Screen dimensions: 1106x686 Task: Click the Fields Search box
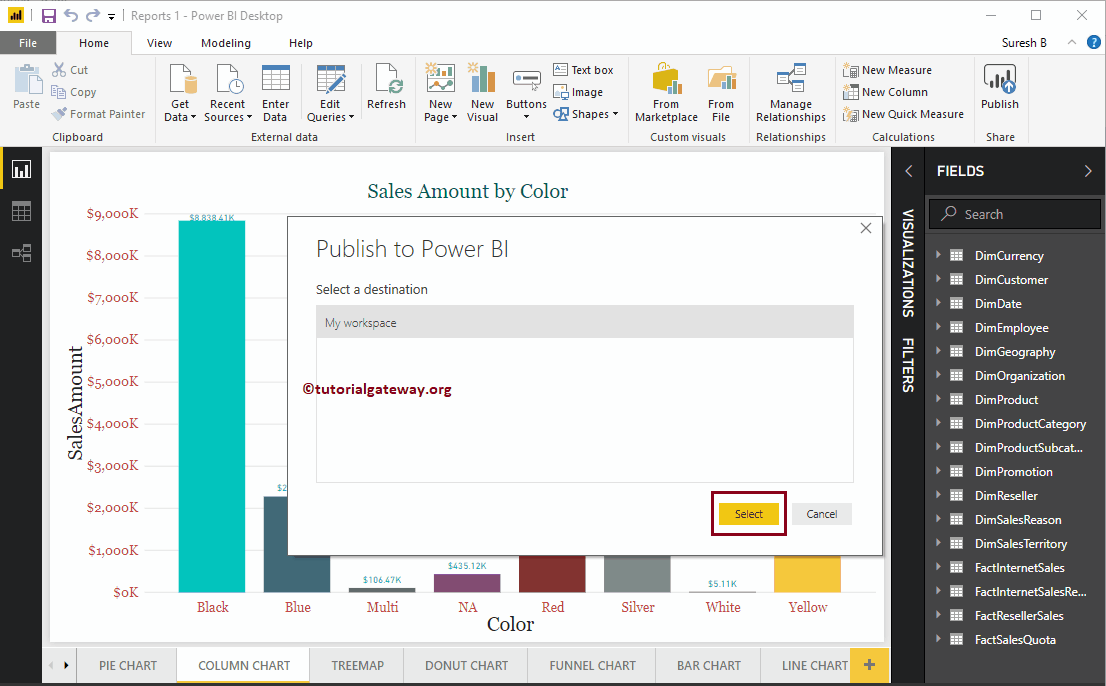point(1014,214)
